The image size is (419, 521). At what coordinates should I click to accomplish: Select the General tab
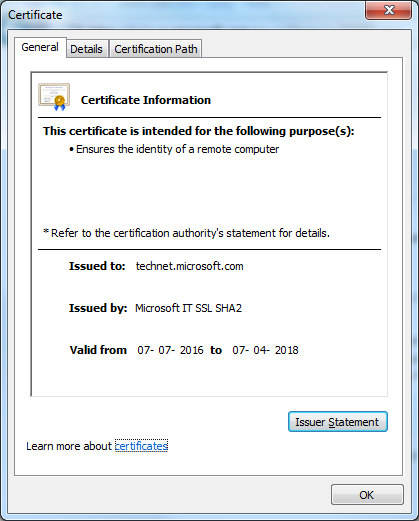click(x=40, y=47)
